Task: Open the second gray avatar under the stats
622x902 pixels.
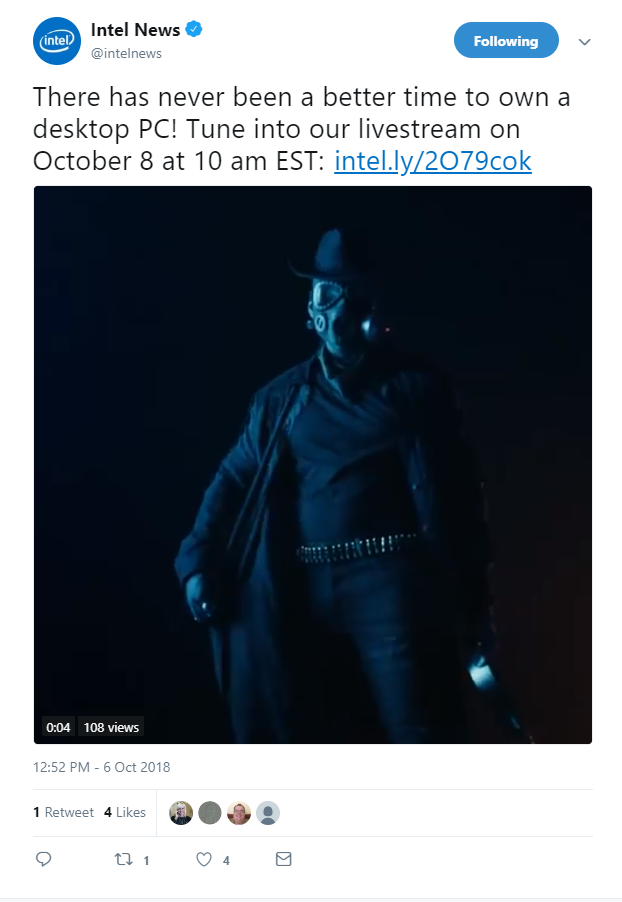Action: [210, 813]
